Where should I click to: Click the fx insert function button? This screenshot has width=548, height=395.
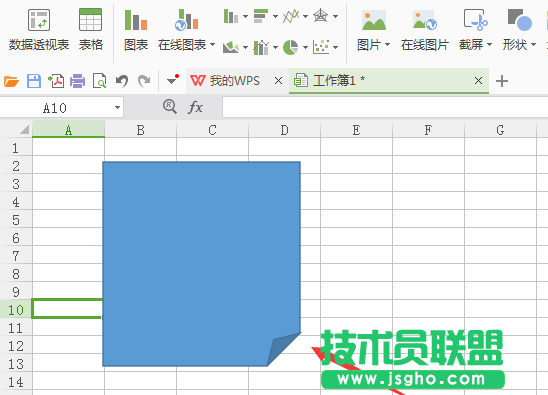click(x=195, y=107)
